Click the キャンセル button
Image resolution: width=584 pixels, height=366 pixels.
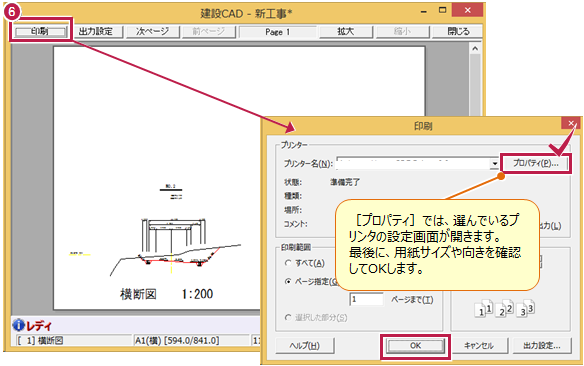coord(479,346)
